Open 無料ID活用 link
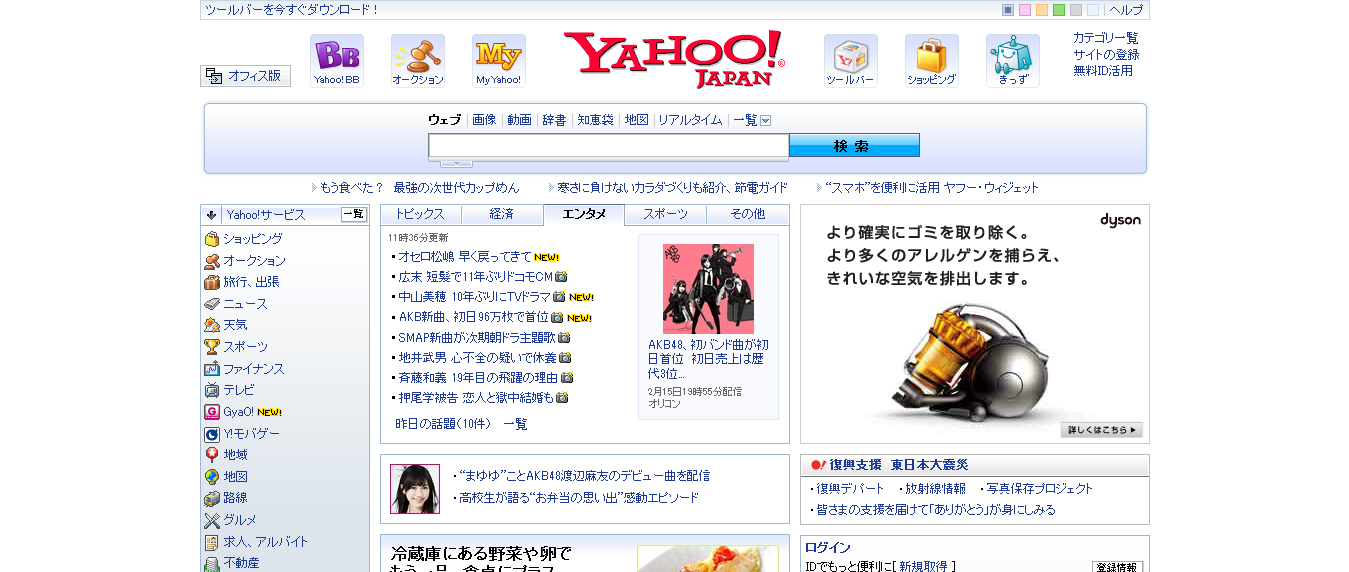 tap(1103, 70)
